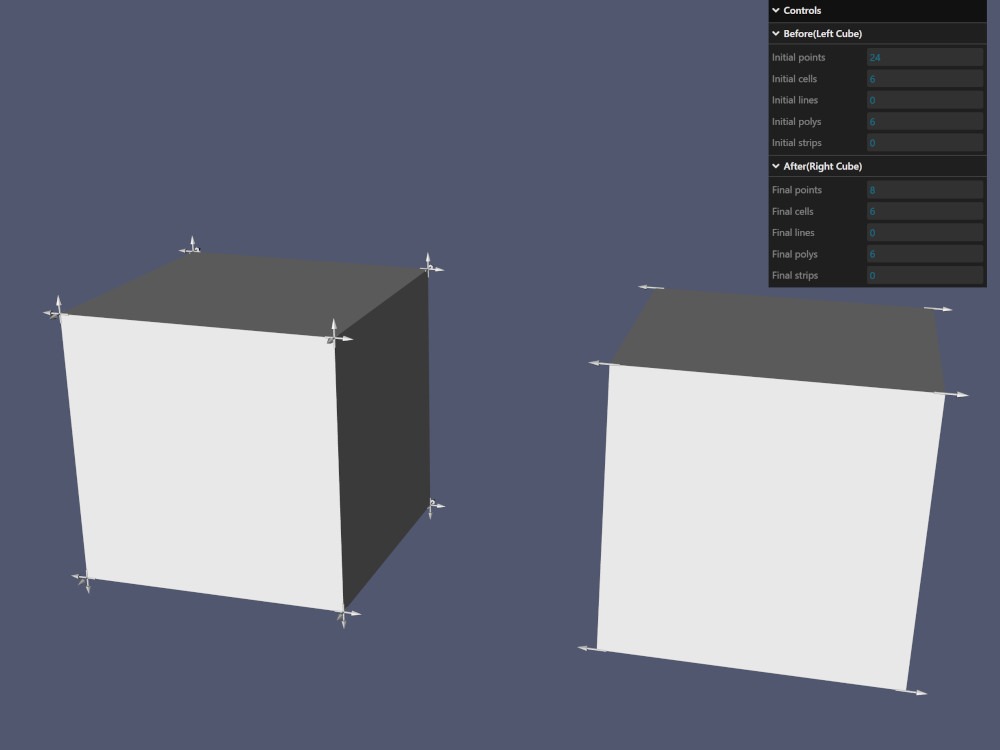Collapse the After(Right Cube) folder

[x=822, y=166]
